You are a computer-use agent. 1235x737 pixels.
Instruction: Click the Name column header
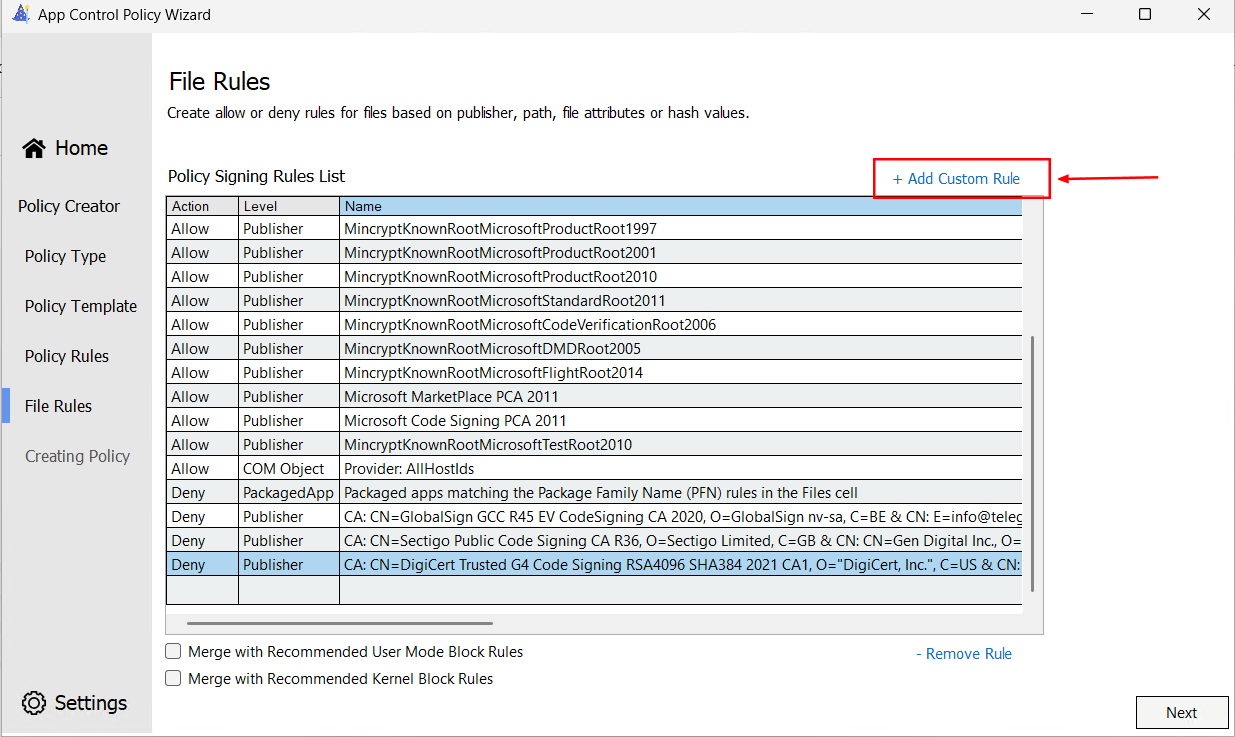(x=681, y=206)
